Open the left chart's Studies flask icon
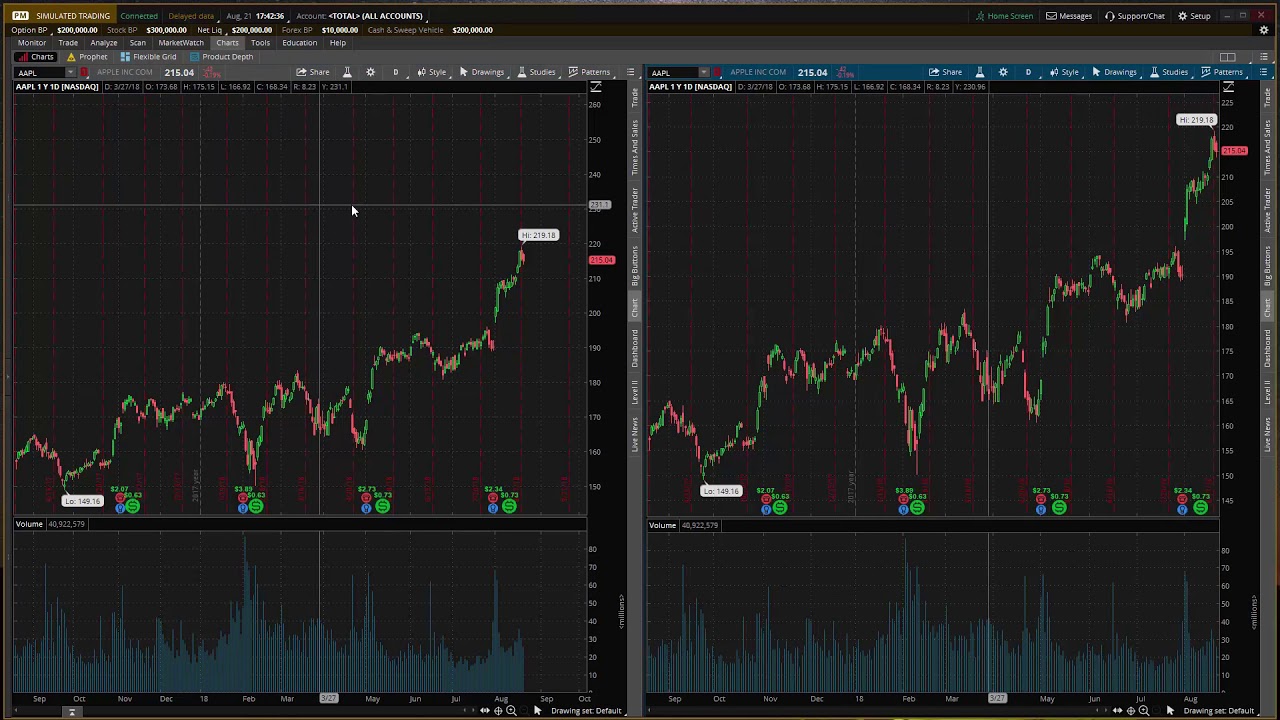 click(347, 72)
